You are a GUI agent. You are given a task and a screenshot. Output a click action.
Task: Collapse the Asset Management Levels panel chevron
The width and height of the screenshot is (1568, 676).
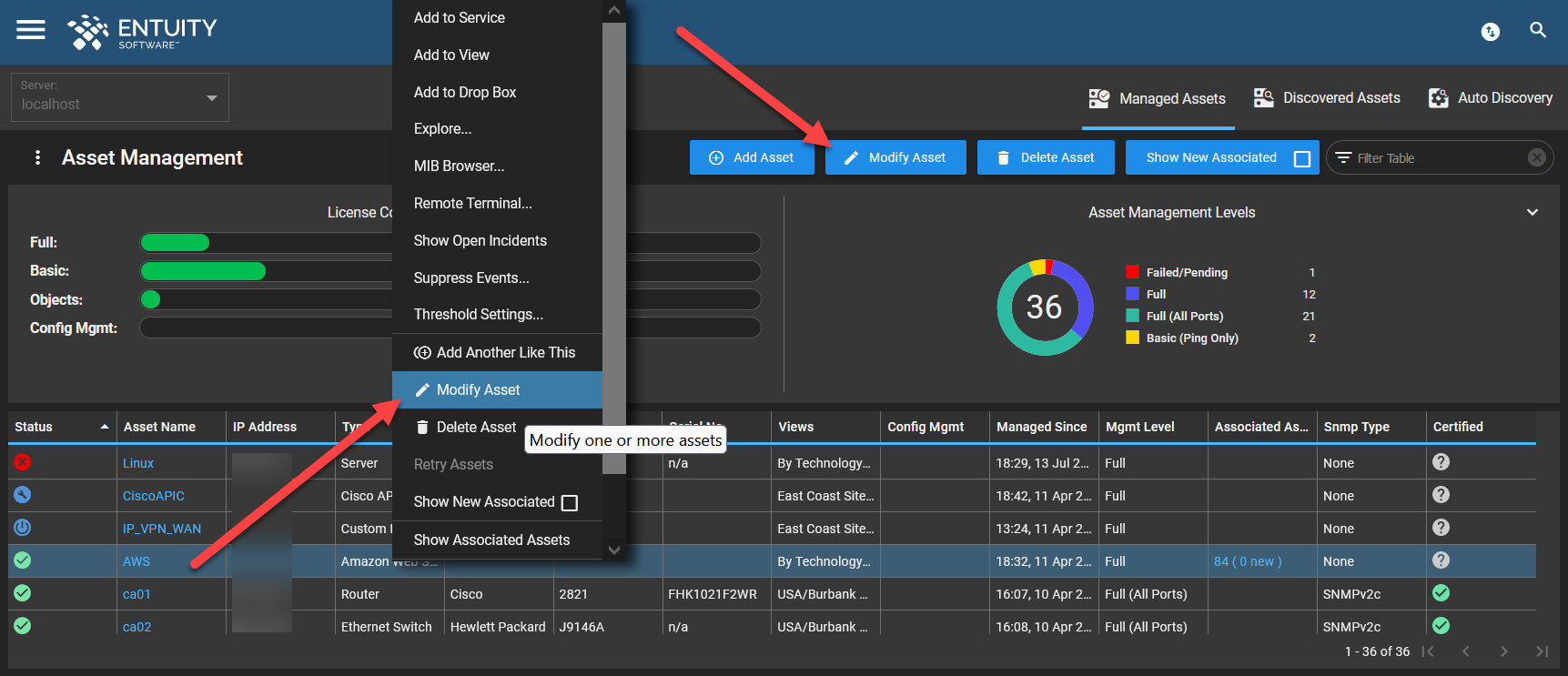[1533, 212]
